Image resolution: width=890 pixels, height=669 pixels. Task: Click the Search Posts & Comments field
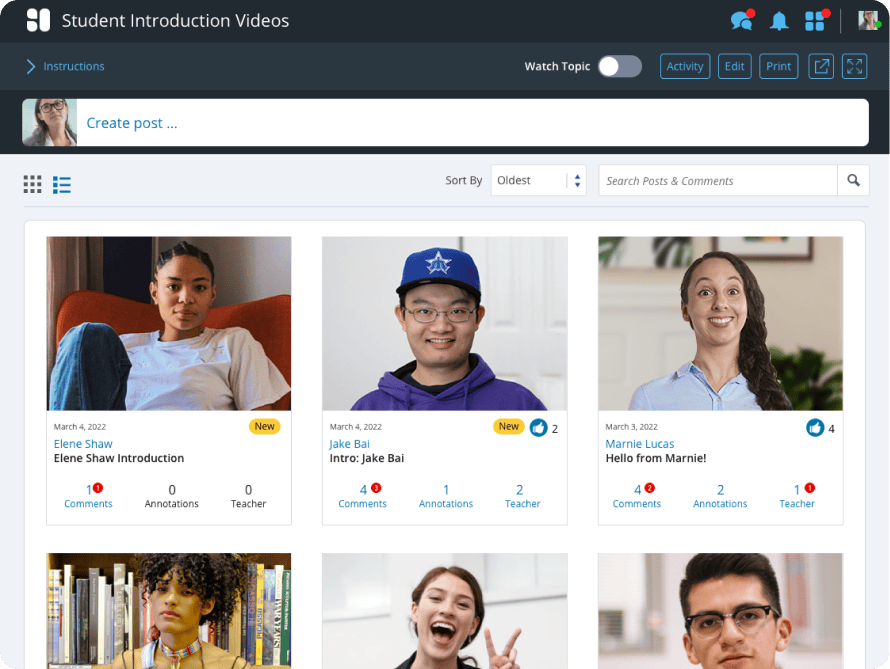tap(717, 180)
